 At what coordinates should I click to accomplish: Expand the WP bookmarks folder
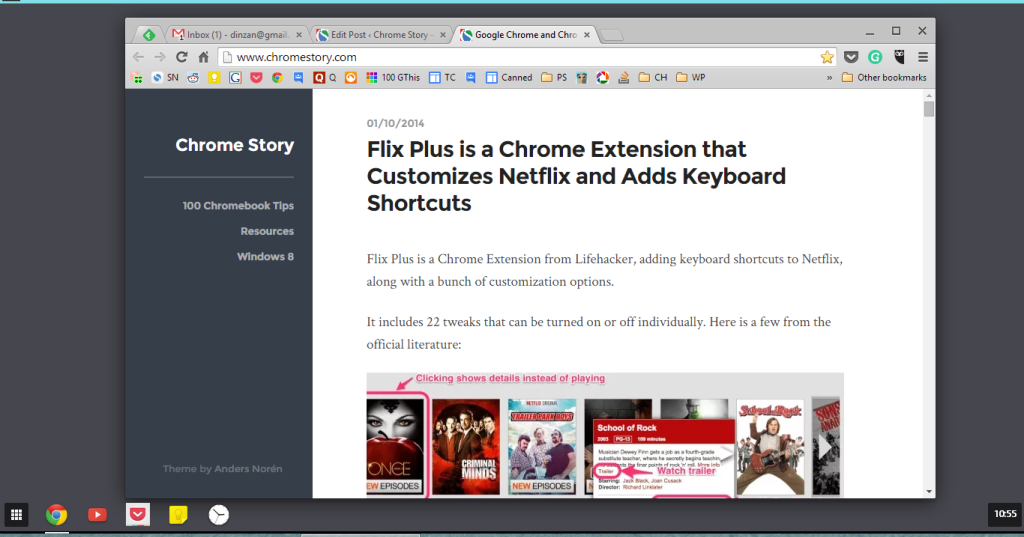pos(690,77)
